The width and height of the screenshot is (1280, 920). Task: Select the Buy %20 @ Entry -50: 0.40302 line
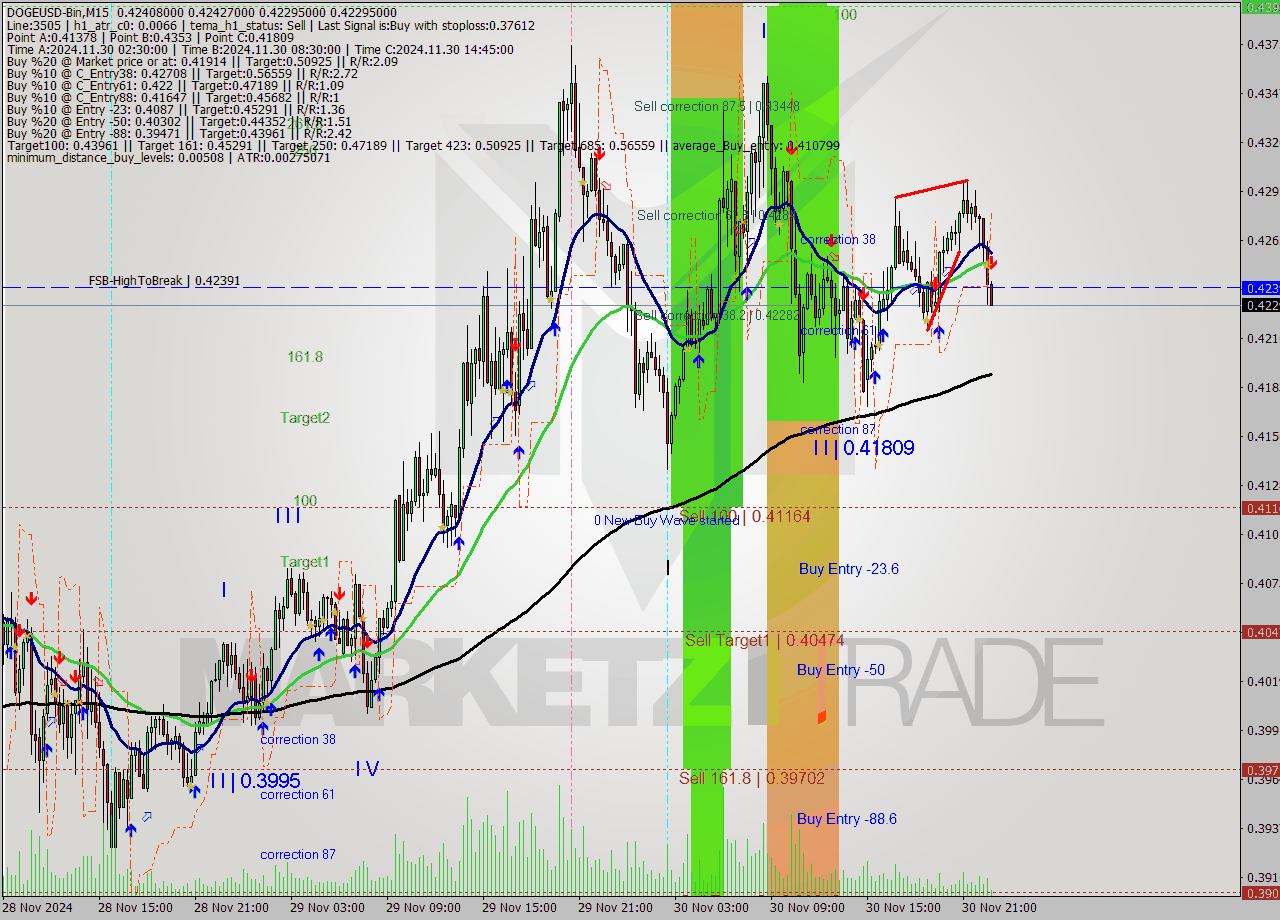point(178,121)
